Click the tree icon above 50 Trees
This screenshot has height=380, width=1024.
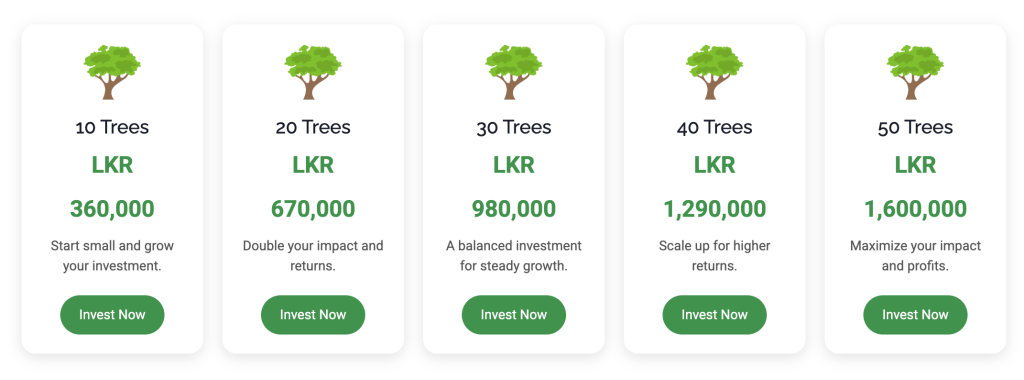coord(916,72)
